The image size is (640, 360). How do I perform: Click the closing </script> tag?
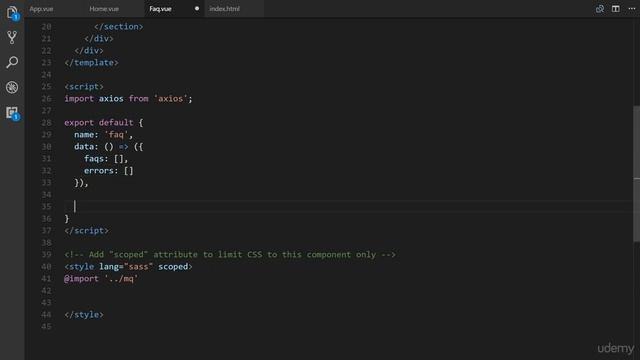tap(87, 231)
